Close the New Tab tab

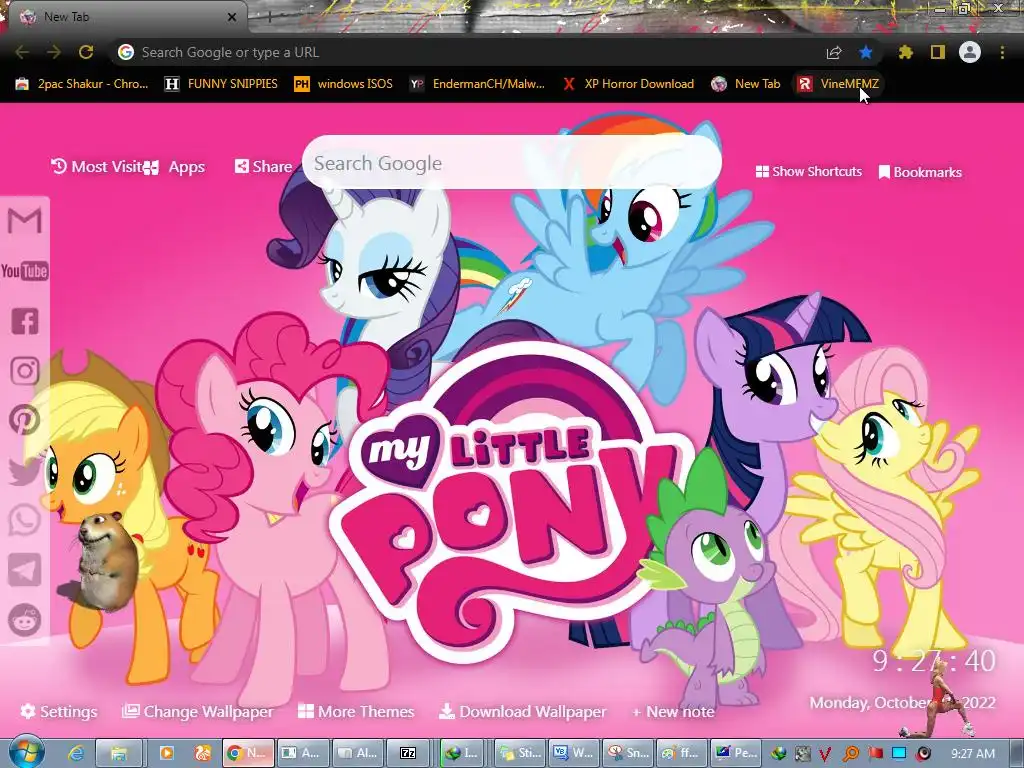tap(232, 17)
